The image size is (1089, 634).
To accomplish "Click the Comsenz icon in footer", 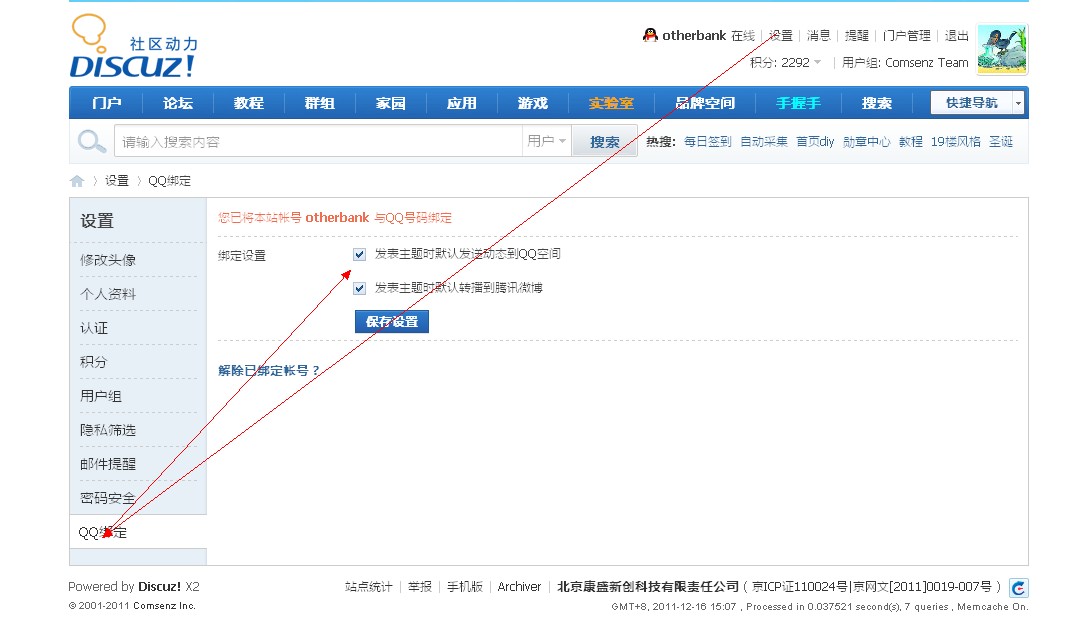I will [1018, 587].
